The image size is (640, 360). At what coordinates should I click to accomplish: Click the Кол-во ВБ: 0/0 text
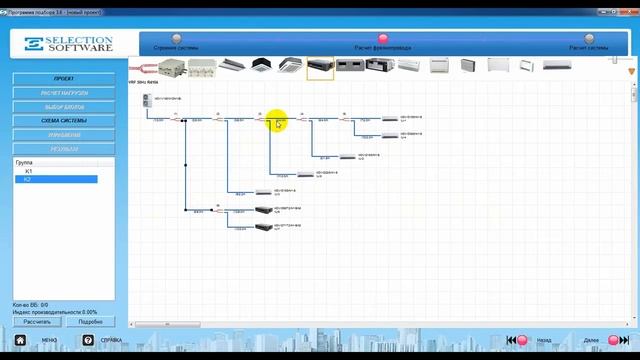click(30, 305)
